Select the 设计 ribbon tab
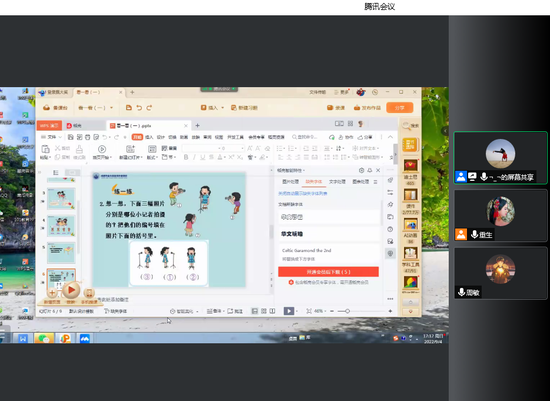Image resolution: width=550 pixels, height=401 pixels. coord(161,137)
